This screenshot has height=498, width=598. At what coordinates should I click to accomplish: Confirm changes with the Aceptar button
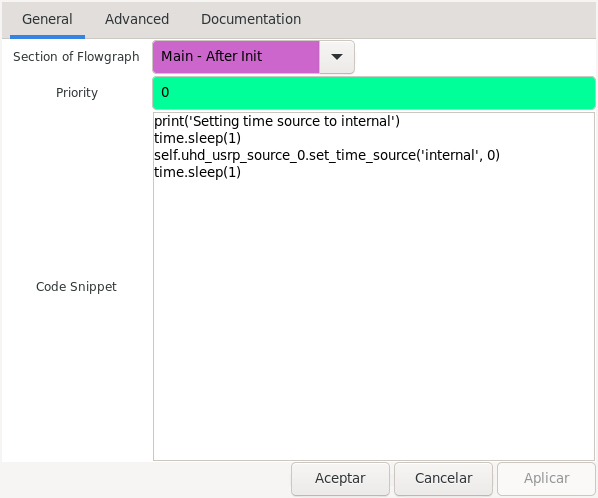(x=340, y=478)
